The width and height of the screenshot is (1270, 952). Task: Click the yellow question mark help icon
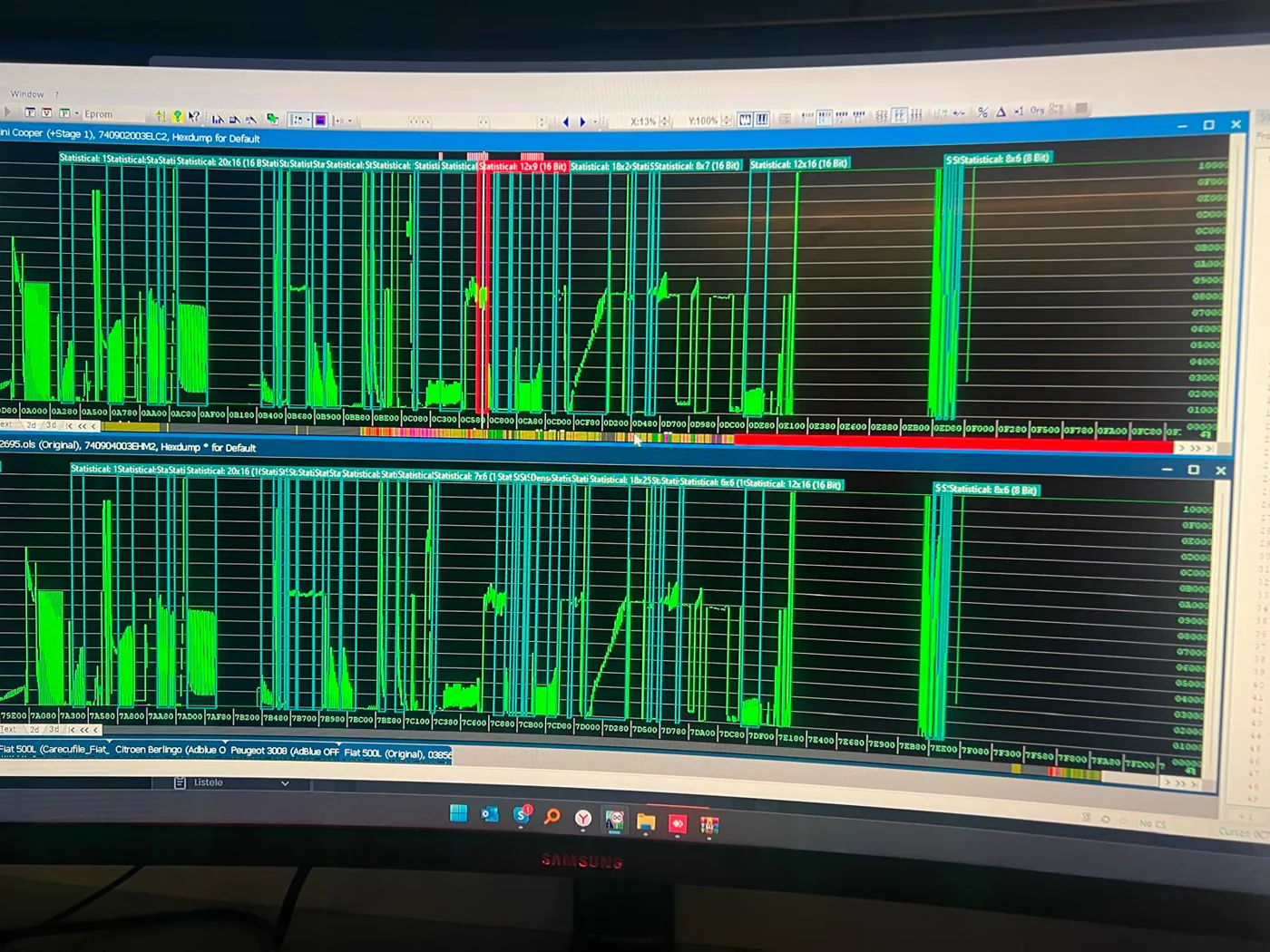pyautogui.click(x=178, y=116)
